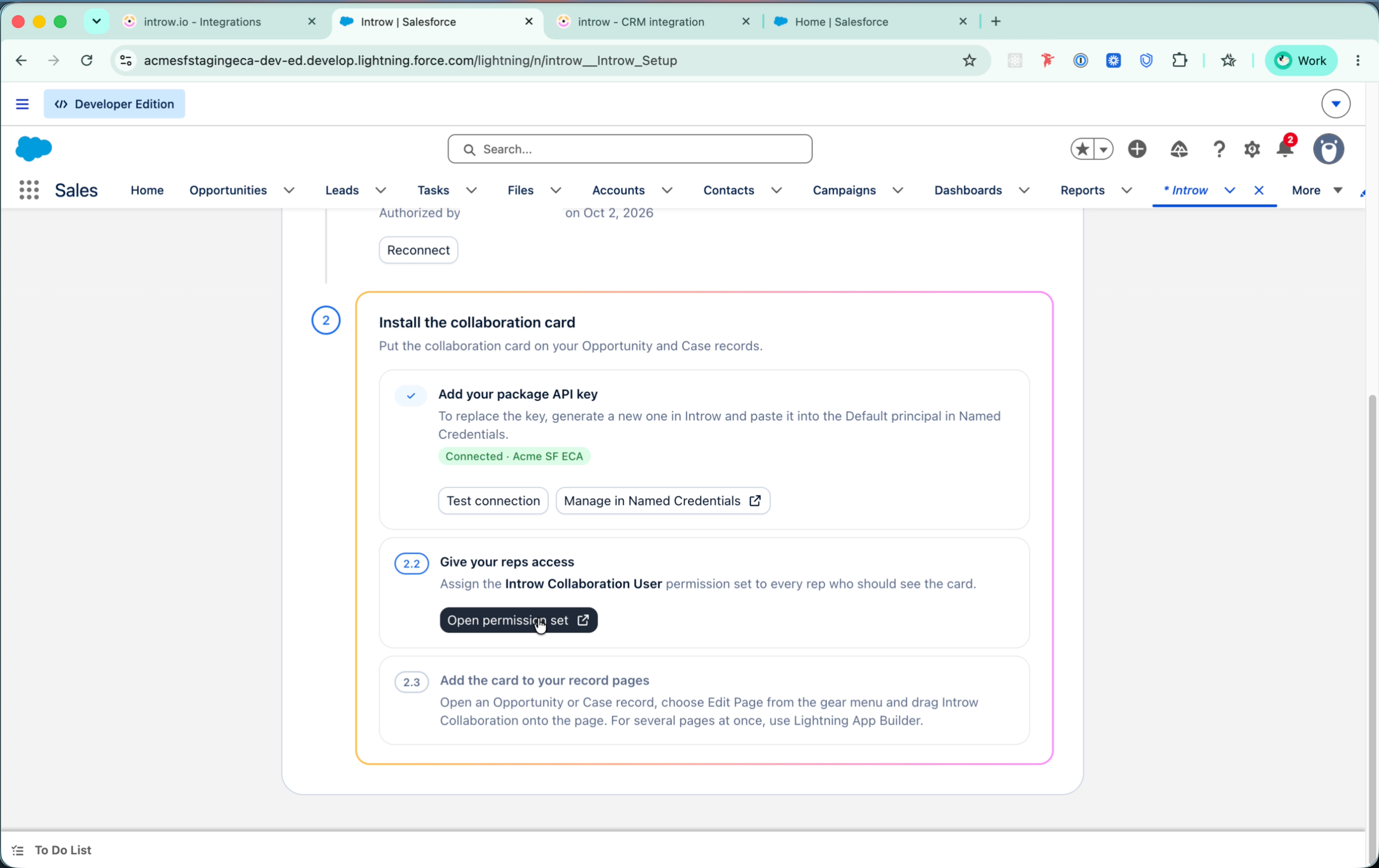Open the user profile avatar
The width and height of the screenshot is (1379, 868).
pyautogui.click(x=1329, y=149)
